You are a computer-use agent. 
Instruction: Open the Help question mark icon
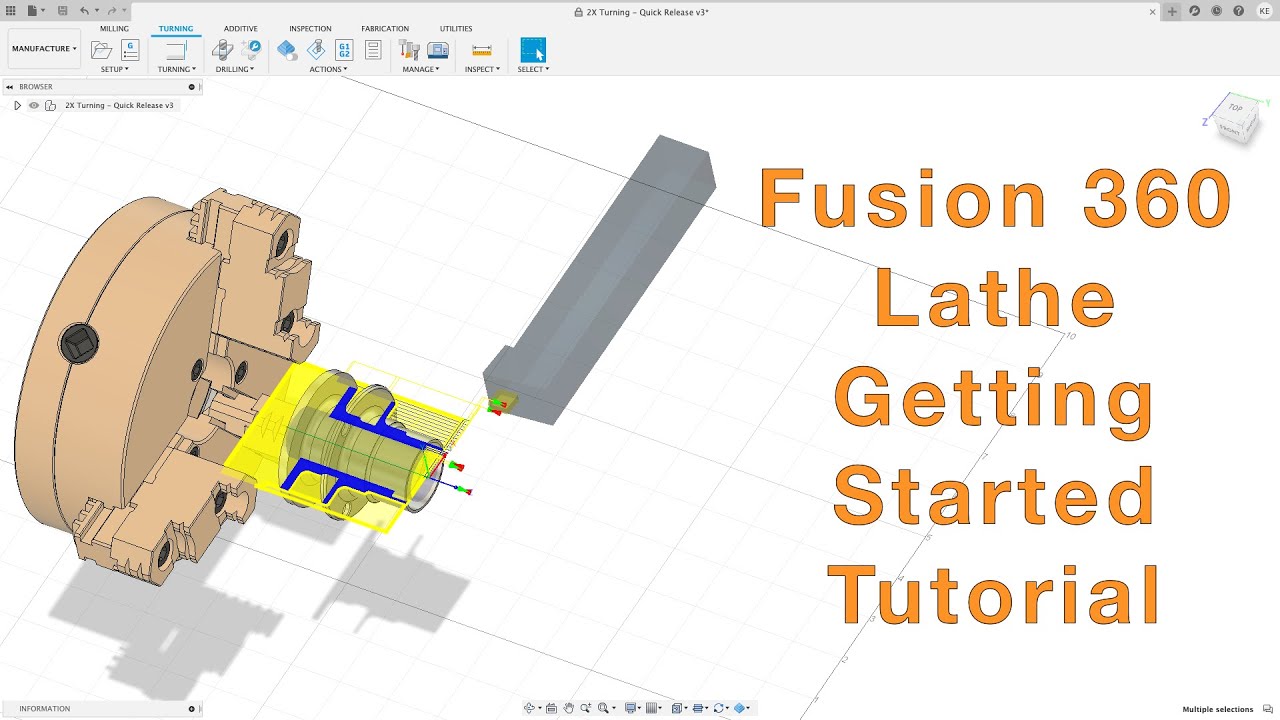[x=1239, y=11]
